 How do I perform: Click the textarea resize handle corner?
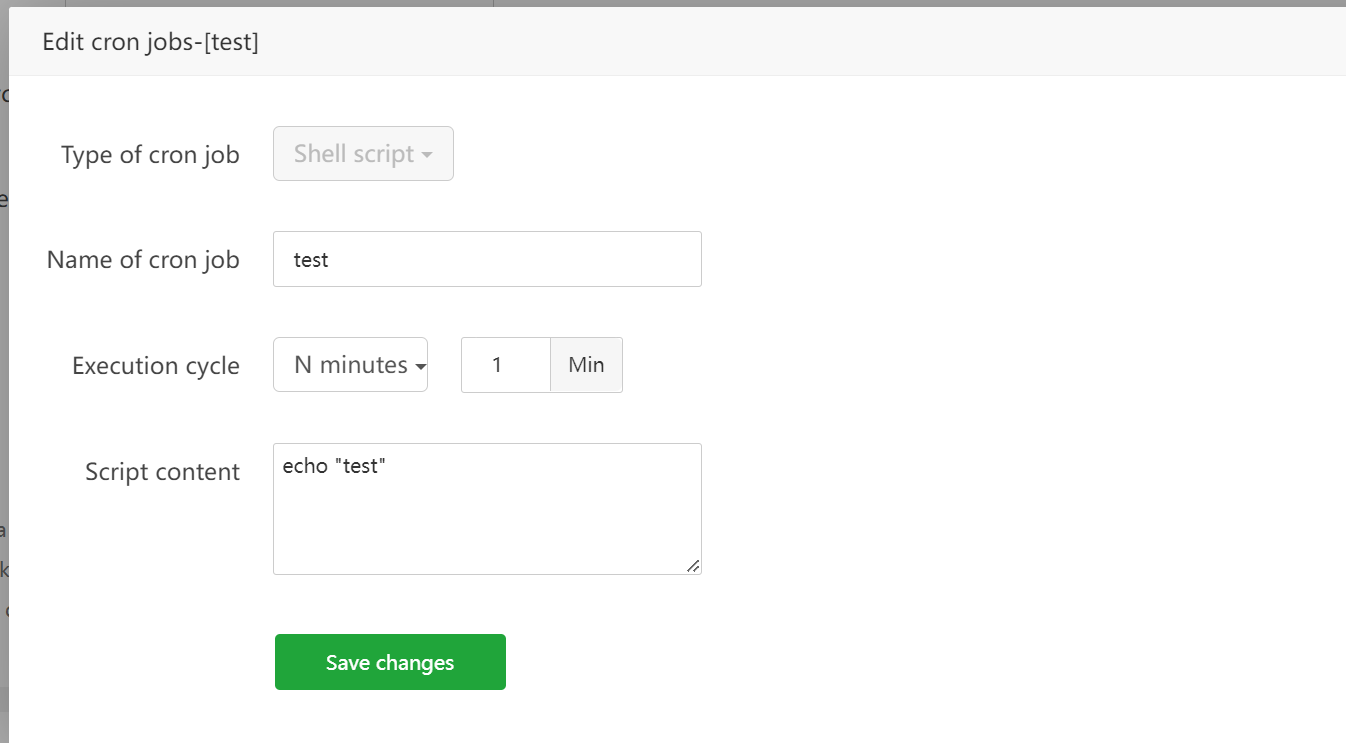(693, 566)
